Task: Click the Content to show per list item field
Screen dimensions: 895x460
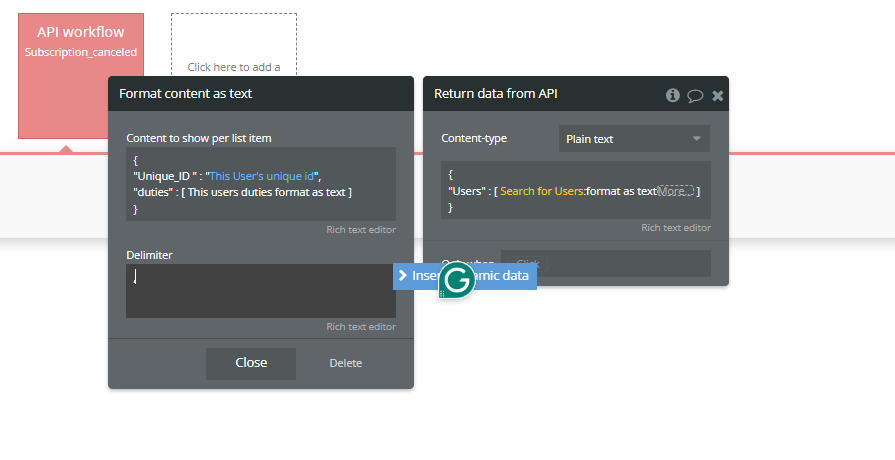Action: coord(260,184)
